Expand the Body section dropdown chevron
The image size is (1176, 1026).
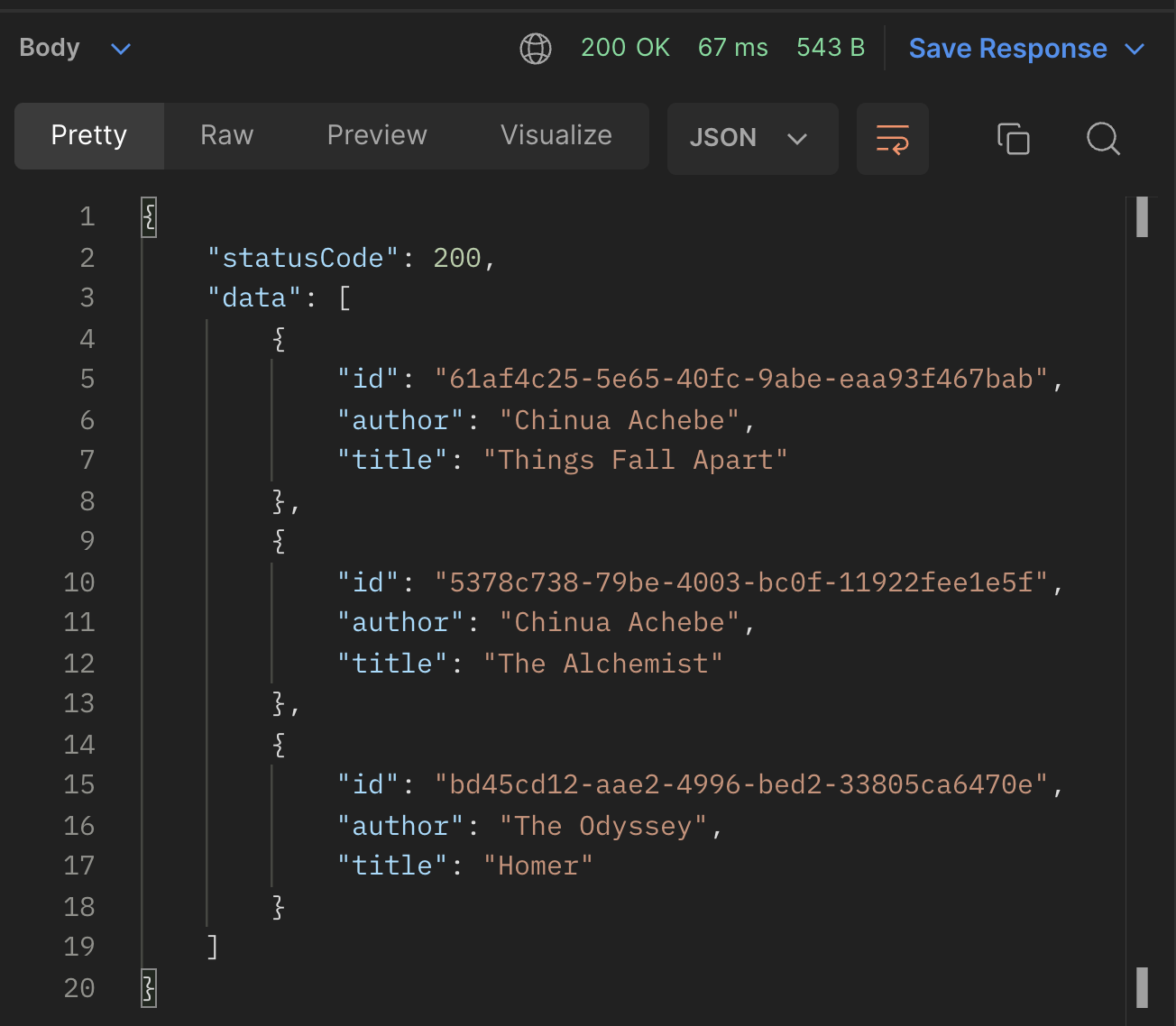[121, 49]
